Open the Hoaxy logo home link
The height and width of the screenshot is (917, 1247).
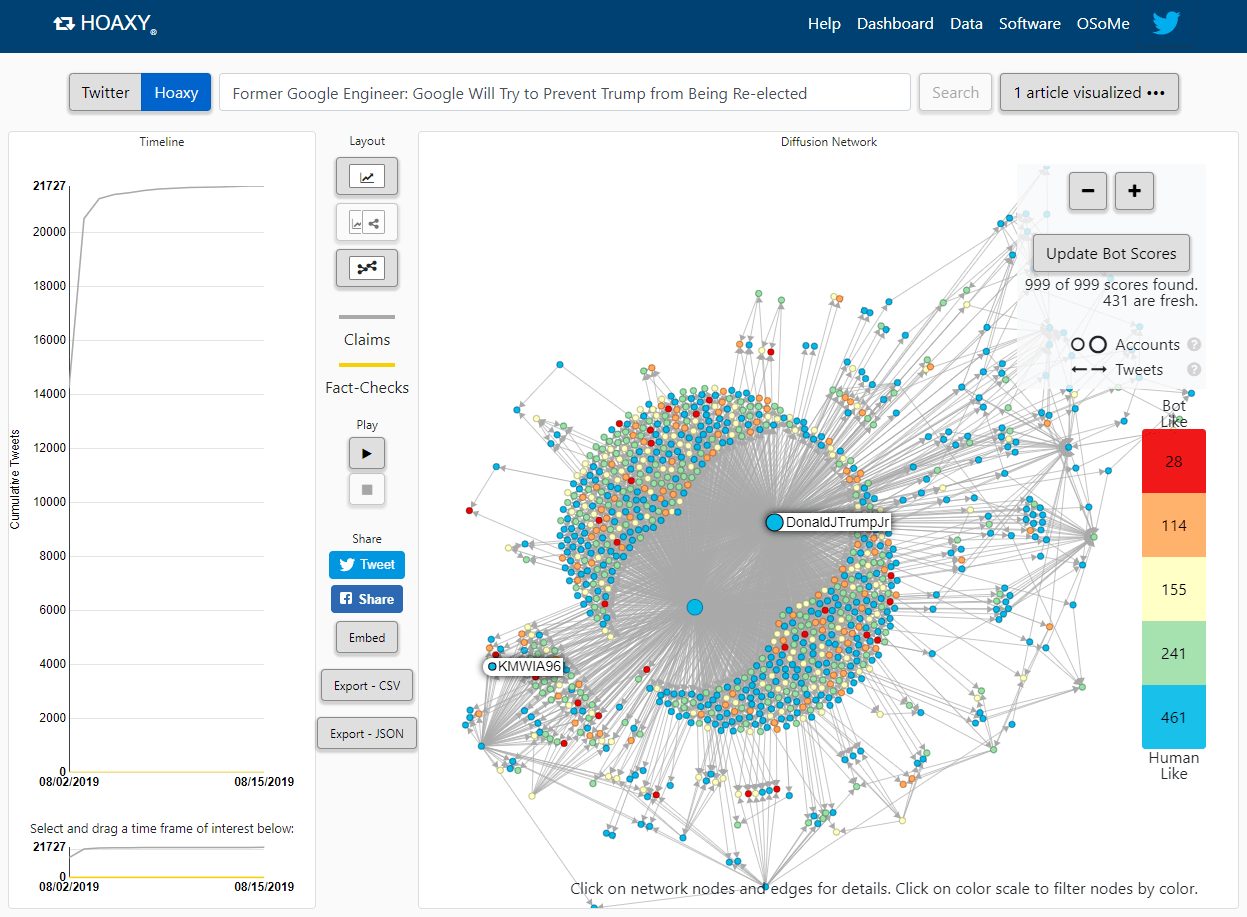pyautogui.click(x=105, y=23)
